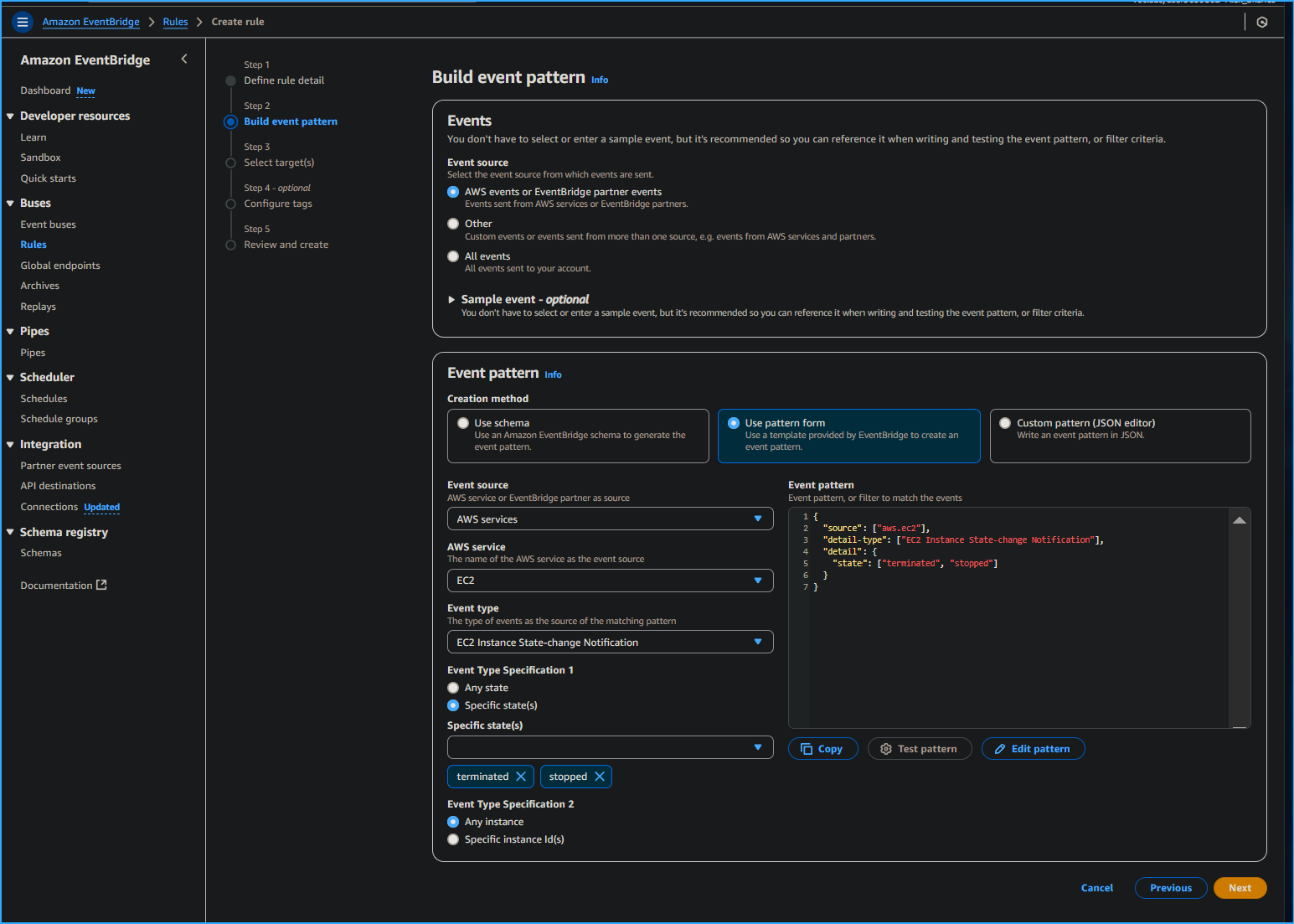
Task: Click the Test pattern gear icon
Action: (x=886, y=748)
